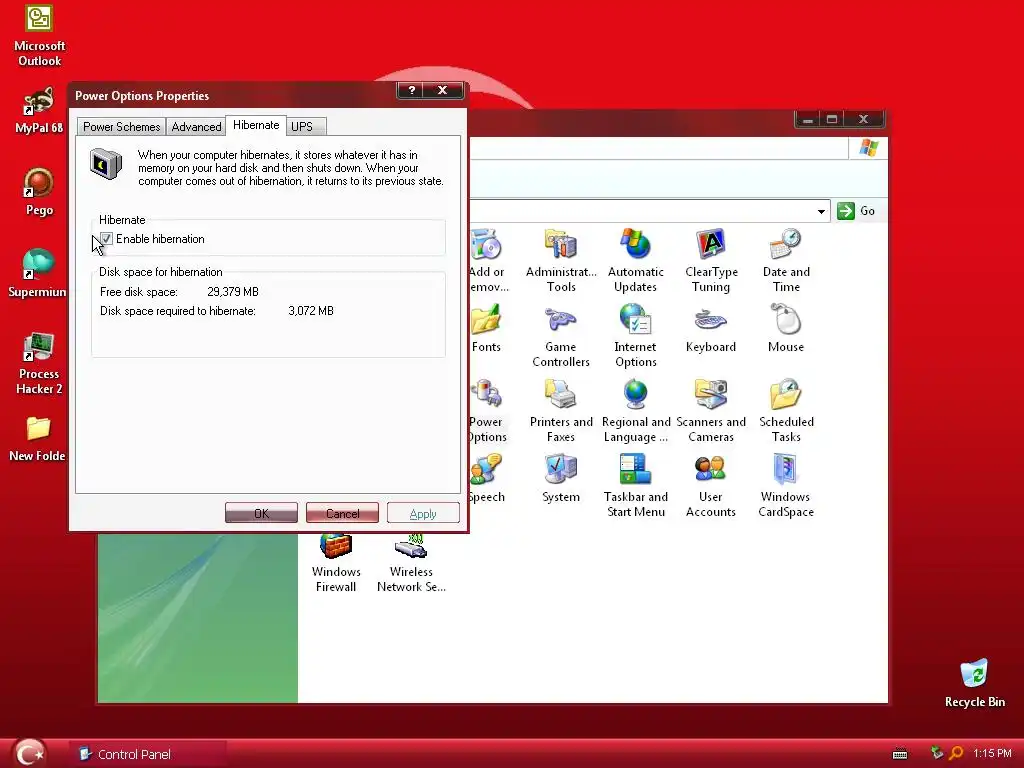Image resolution: width=1024 pixels, height=768 pixels.
Task: Open Internet Options icon
Action: (x=635, y=335)
